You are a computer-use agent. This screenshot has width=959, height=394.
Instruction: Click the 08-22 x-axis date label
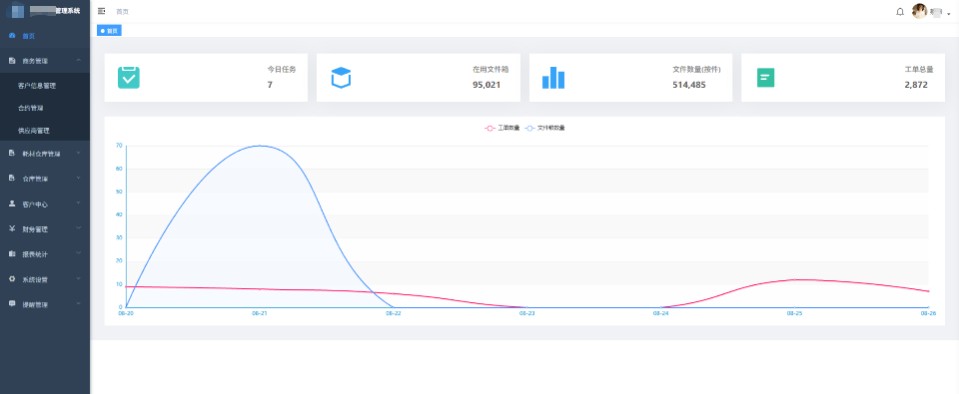(393, 313)
